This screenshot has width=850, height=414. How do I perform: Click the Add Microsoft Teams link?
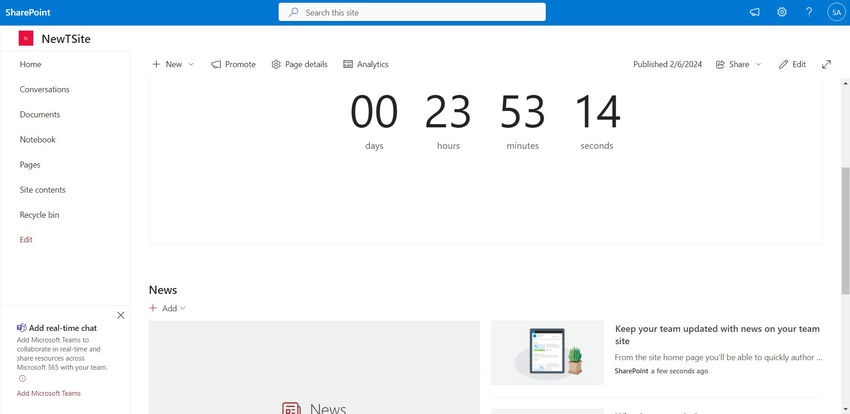coord(49,393)
